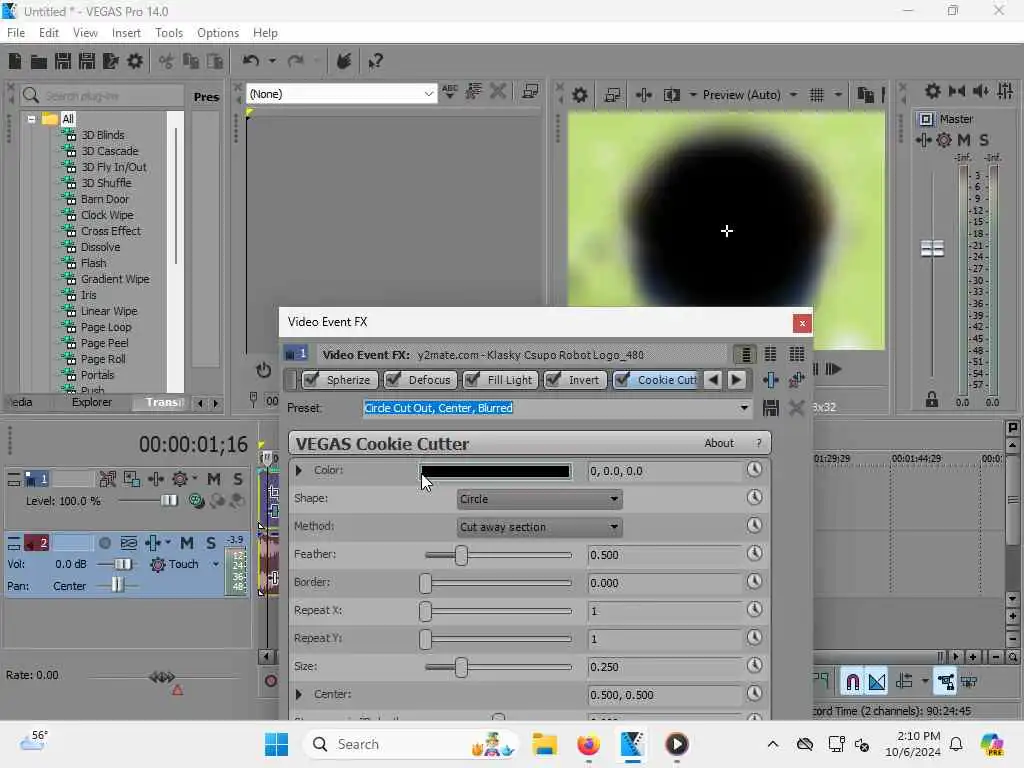Open the Preview (Auto) quality dropdown
This screenshot has width=1024, height=768.
click(x=792, y=95)
